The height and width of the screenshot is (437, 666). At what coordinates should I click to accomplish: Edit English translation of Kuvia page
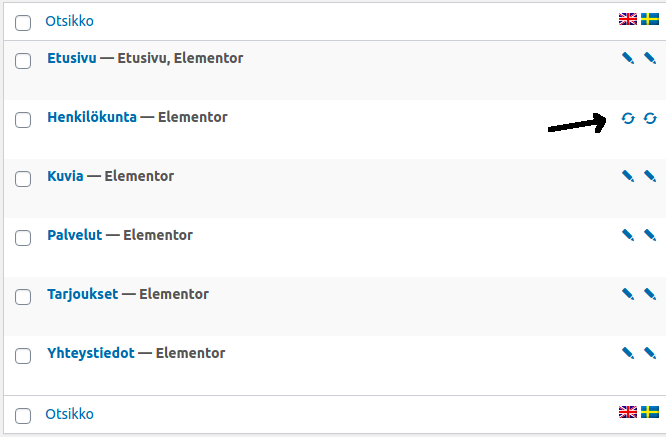pos(628,176)
